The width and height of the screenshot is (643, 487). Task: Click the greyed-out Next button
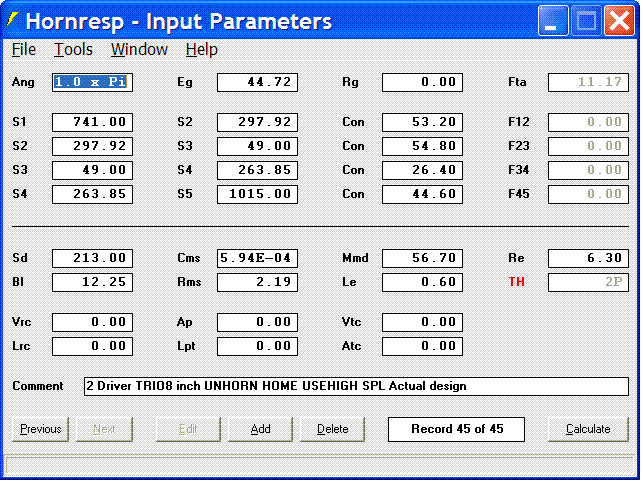(104, 429)
